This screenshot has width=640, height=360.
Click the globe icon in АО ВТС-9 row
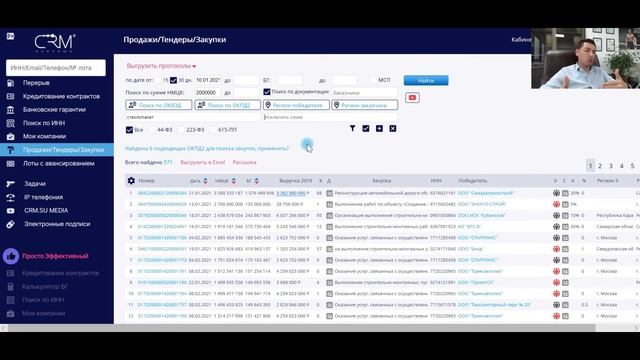coord(556,227)
